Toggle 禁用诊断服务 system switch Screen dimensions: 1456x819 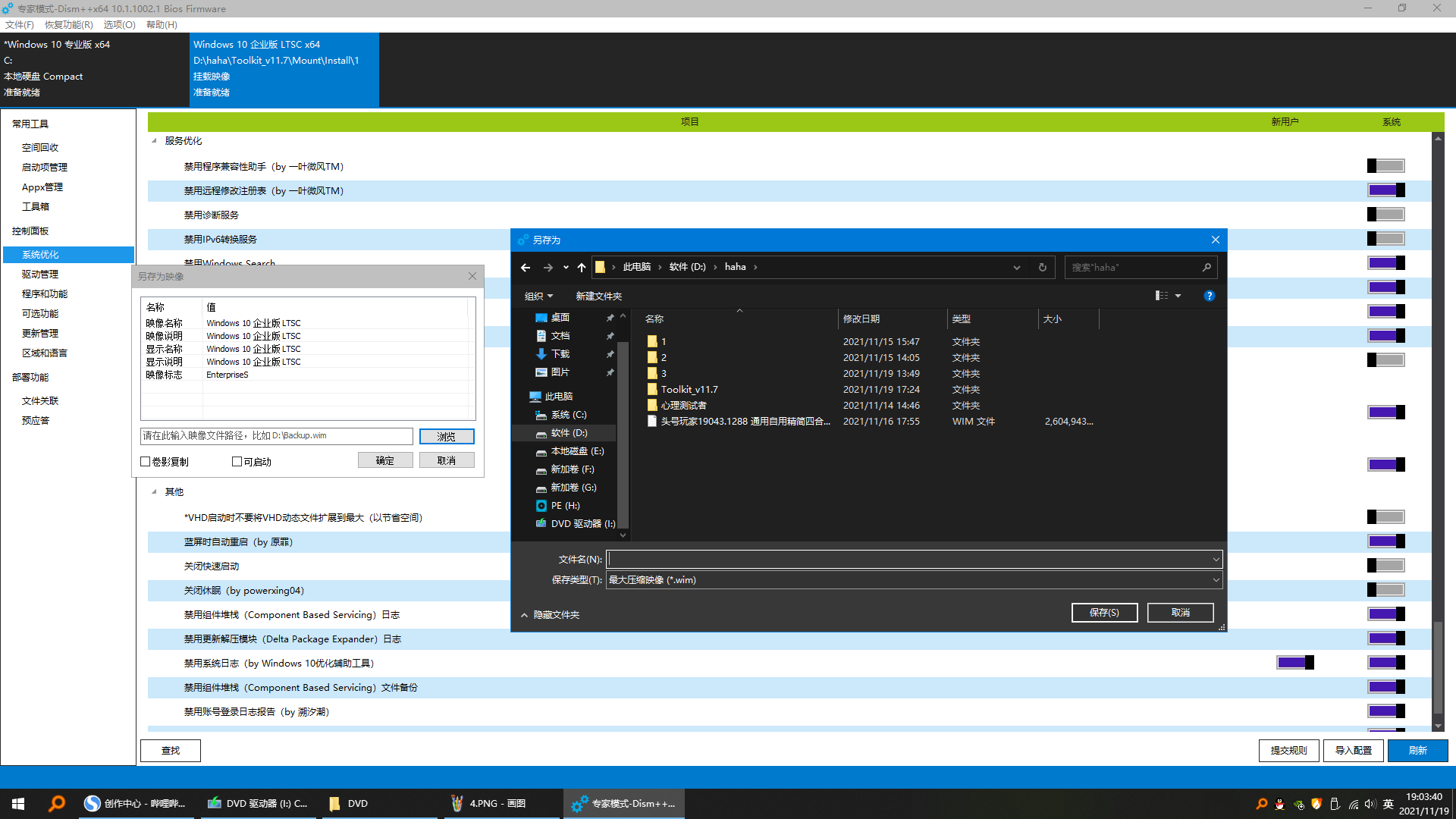(x=1386, y=215)
